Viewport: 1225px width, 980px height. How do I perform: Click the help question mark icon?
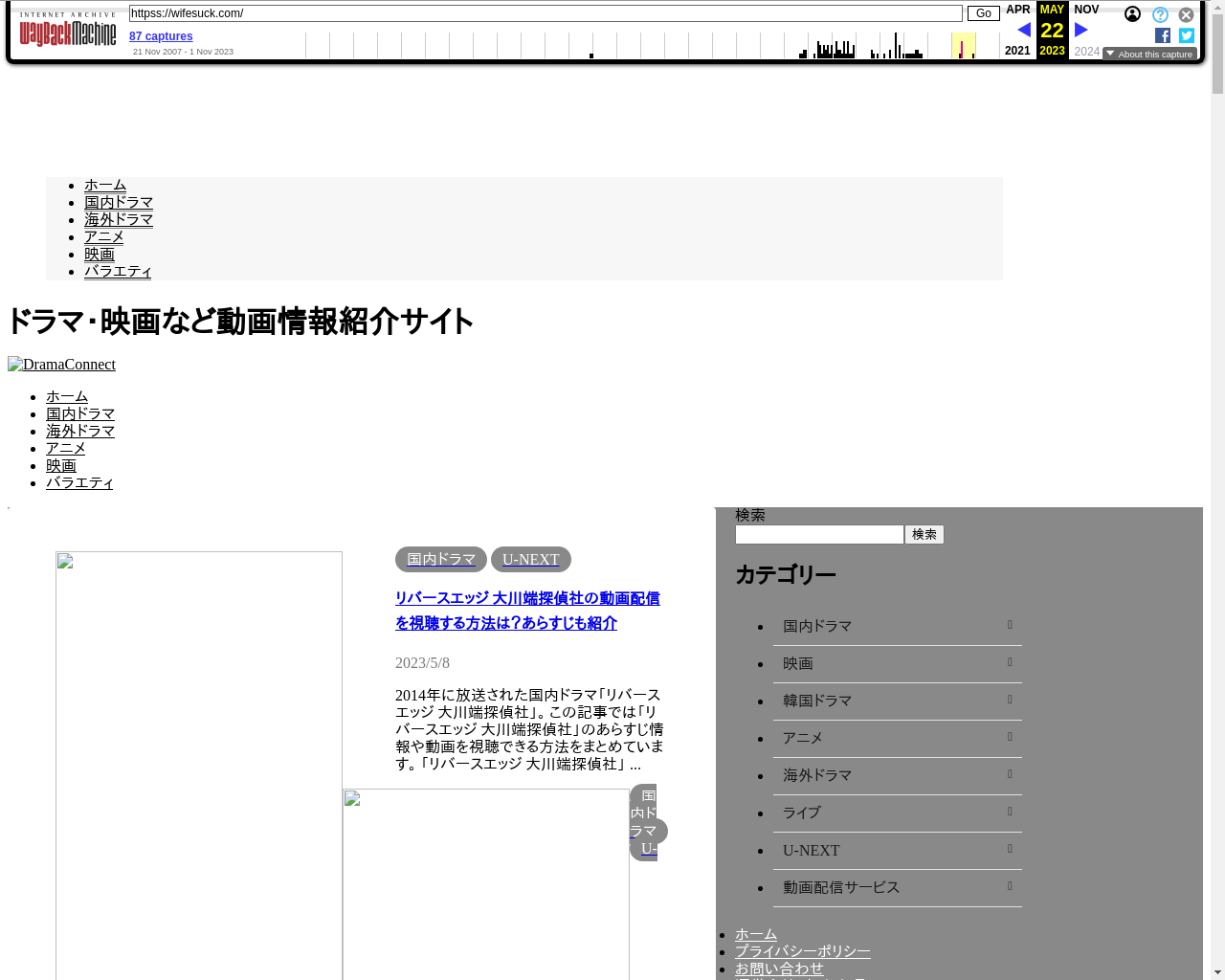[x=1160, y=15]
